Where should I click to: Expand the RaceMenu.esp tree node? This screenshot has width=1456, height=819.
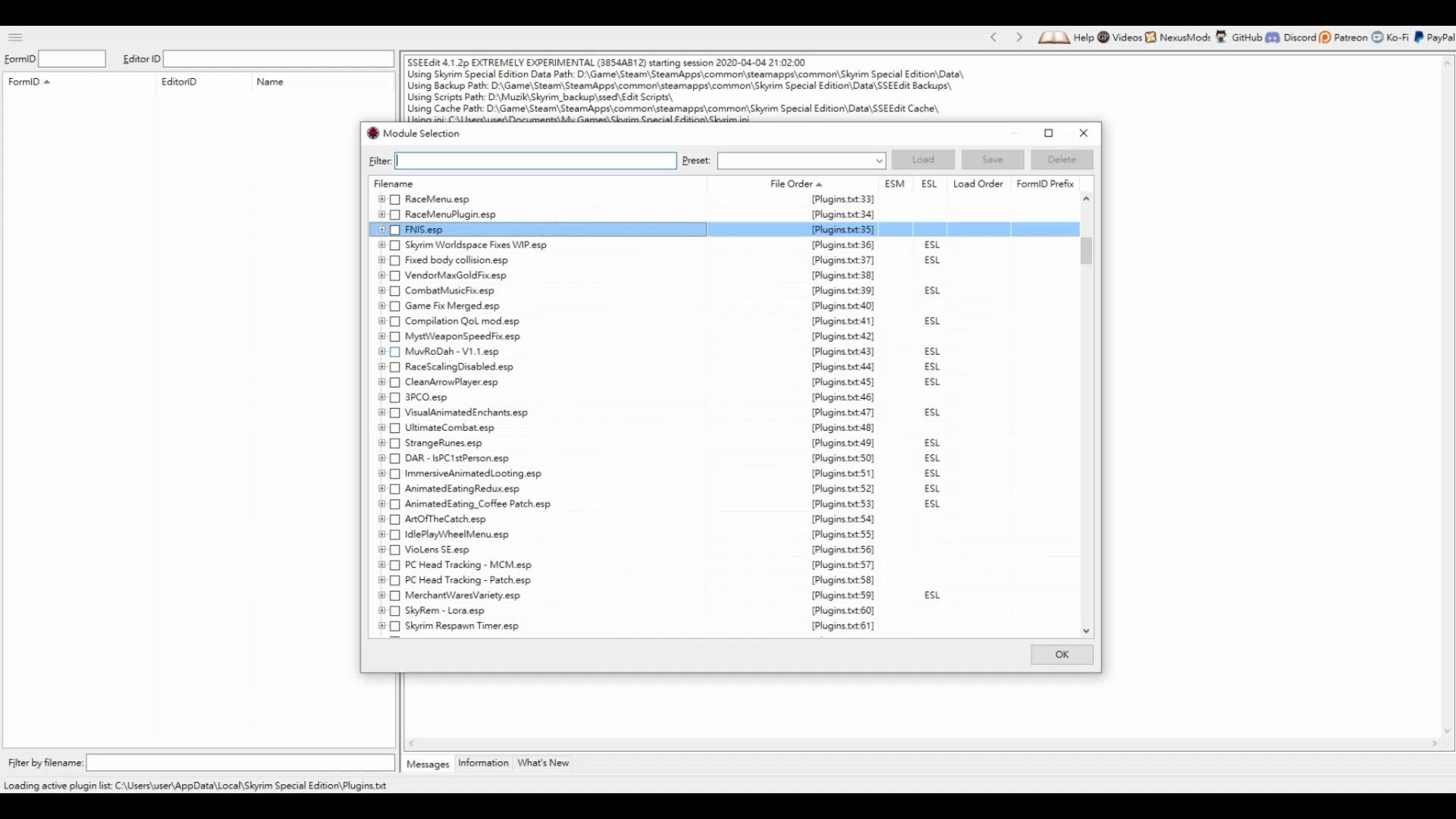381,199
